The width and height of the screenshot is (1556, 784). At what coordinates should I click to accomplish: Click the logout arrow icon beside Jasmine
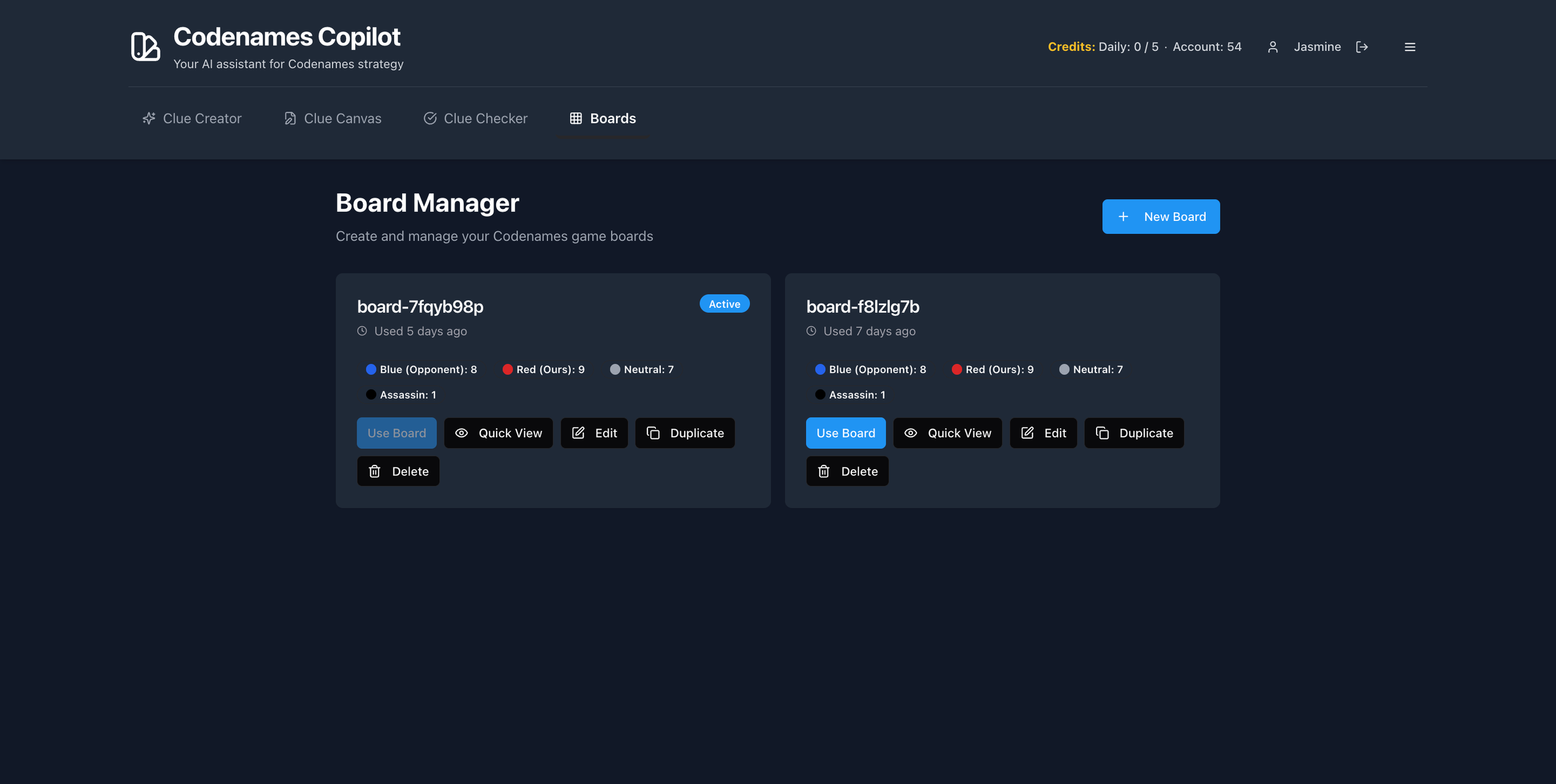point(1362,47)
